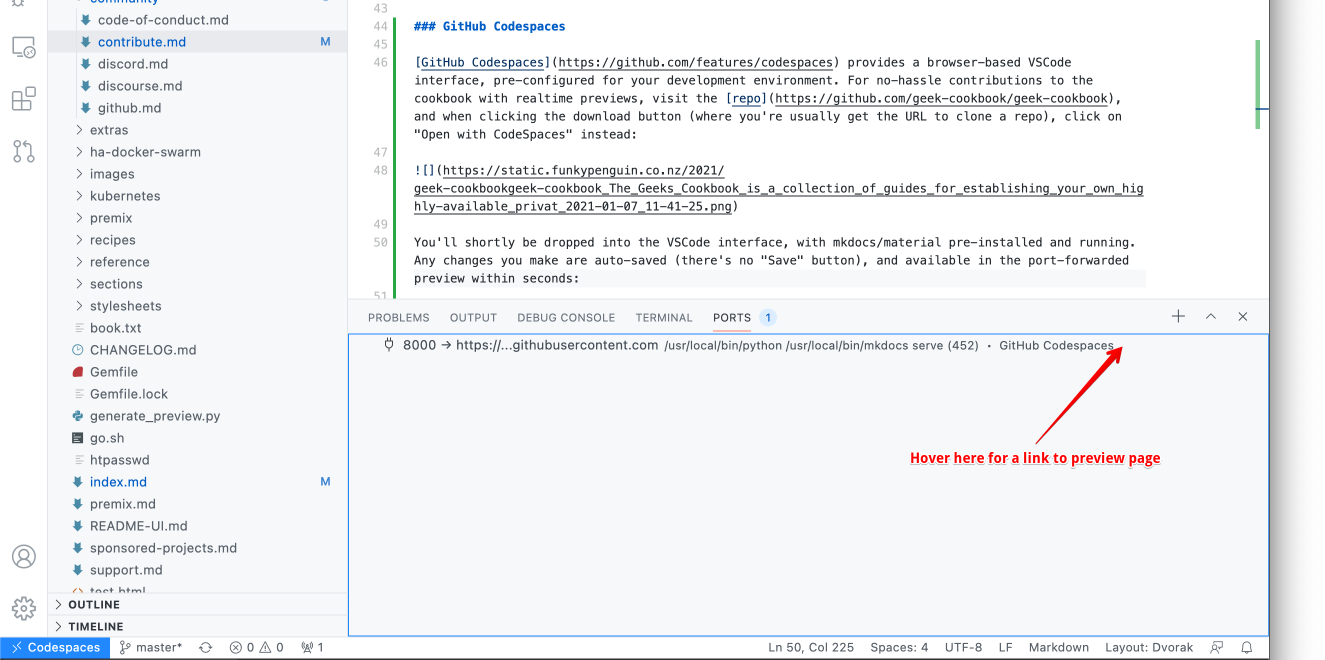Change encoding via UTF-8 status item

[x=963, y=648]
